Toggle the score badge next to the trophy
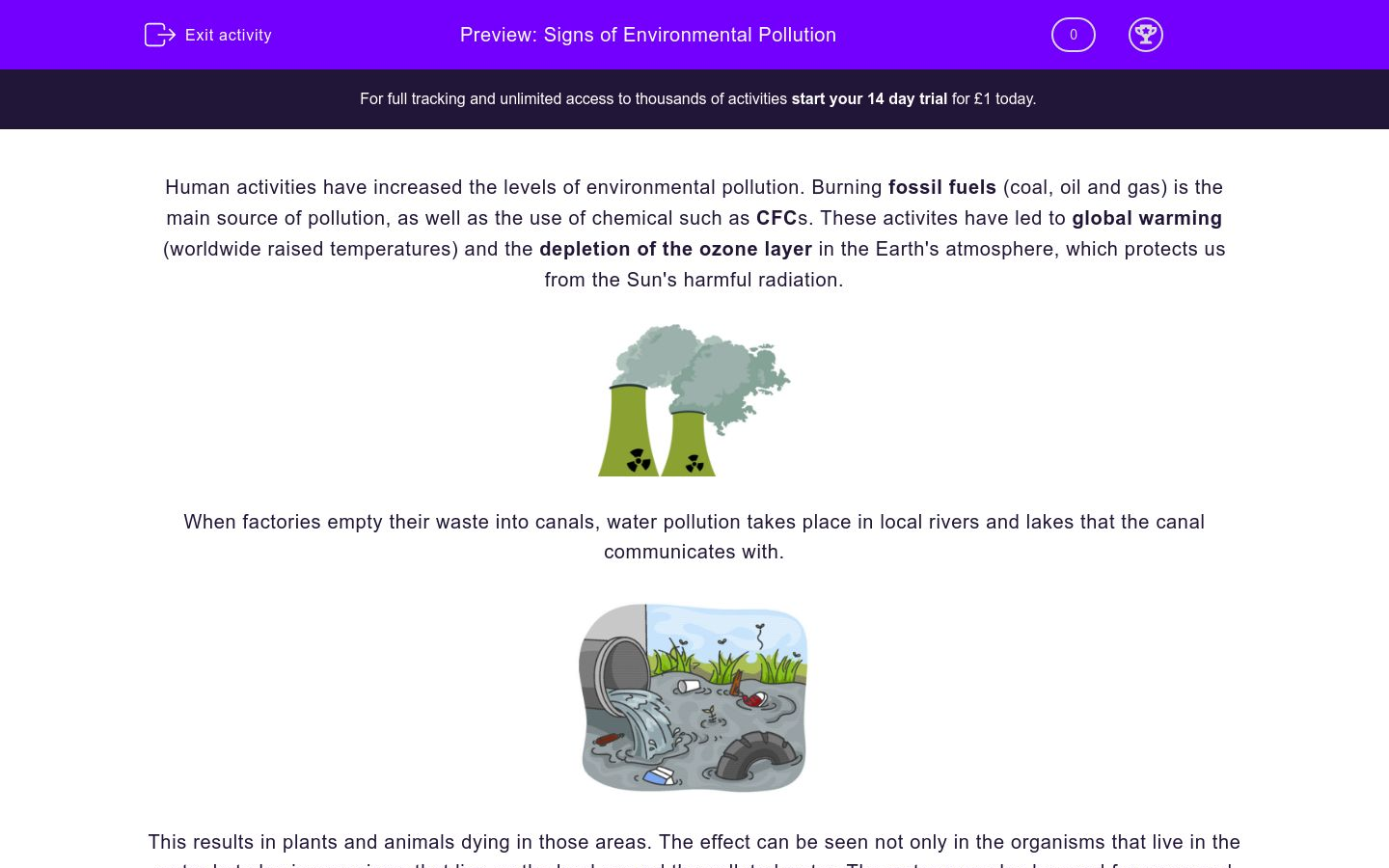The height and width of the screenshot is (868, 1389). (1073, 34)
